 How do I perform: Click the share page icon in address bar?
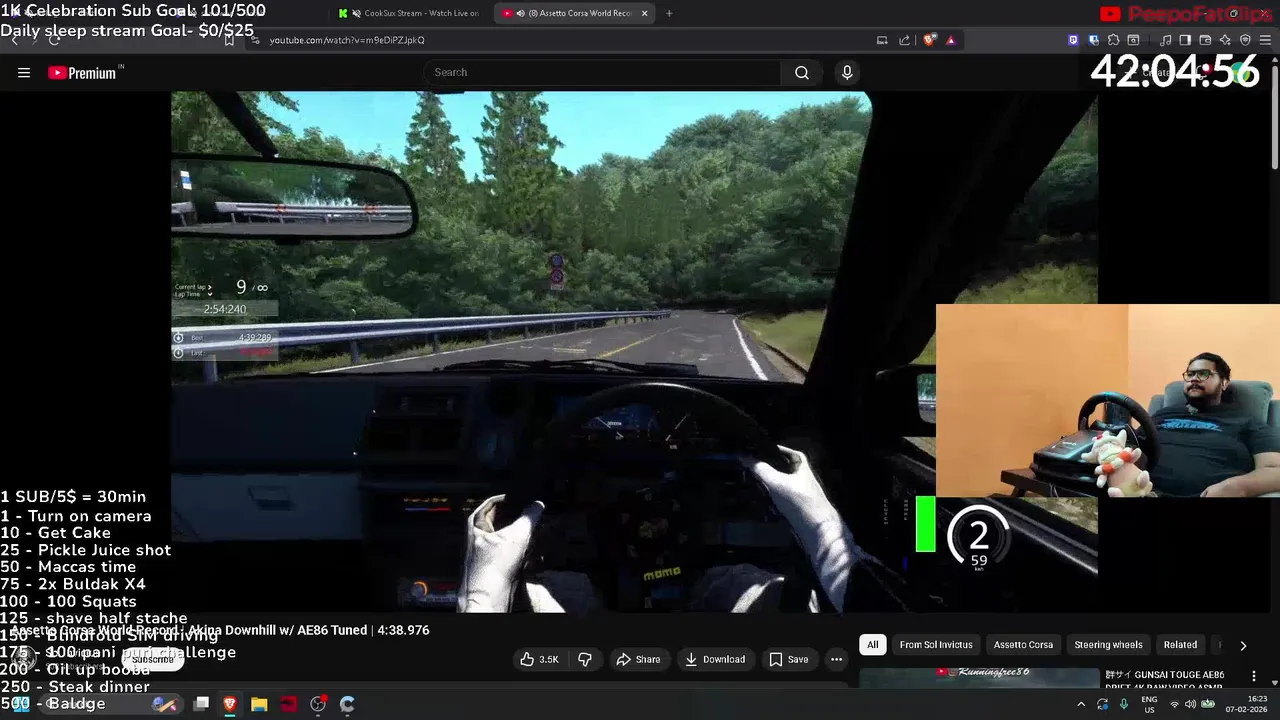(x=904, y=40)
